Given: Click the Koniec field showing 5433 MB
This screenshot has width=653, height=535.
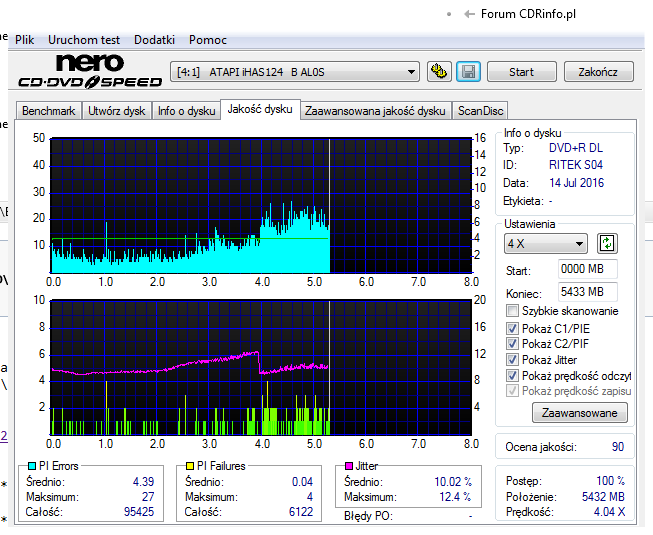Looking at the screenshot, I should [588, 291].
